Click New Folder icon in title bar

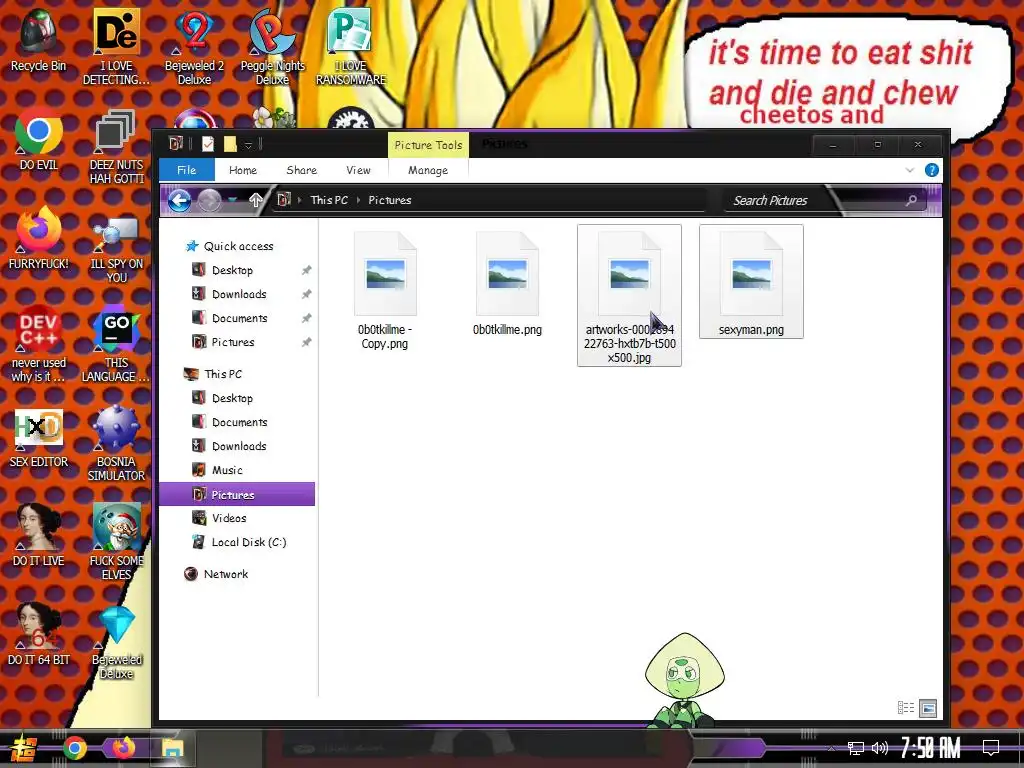point(230,144)
